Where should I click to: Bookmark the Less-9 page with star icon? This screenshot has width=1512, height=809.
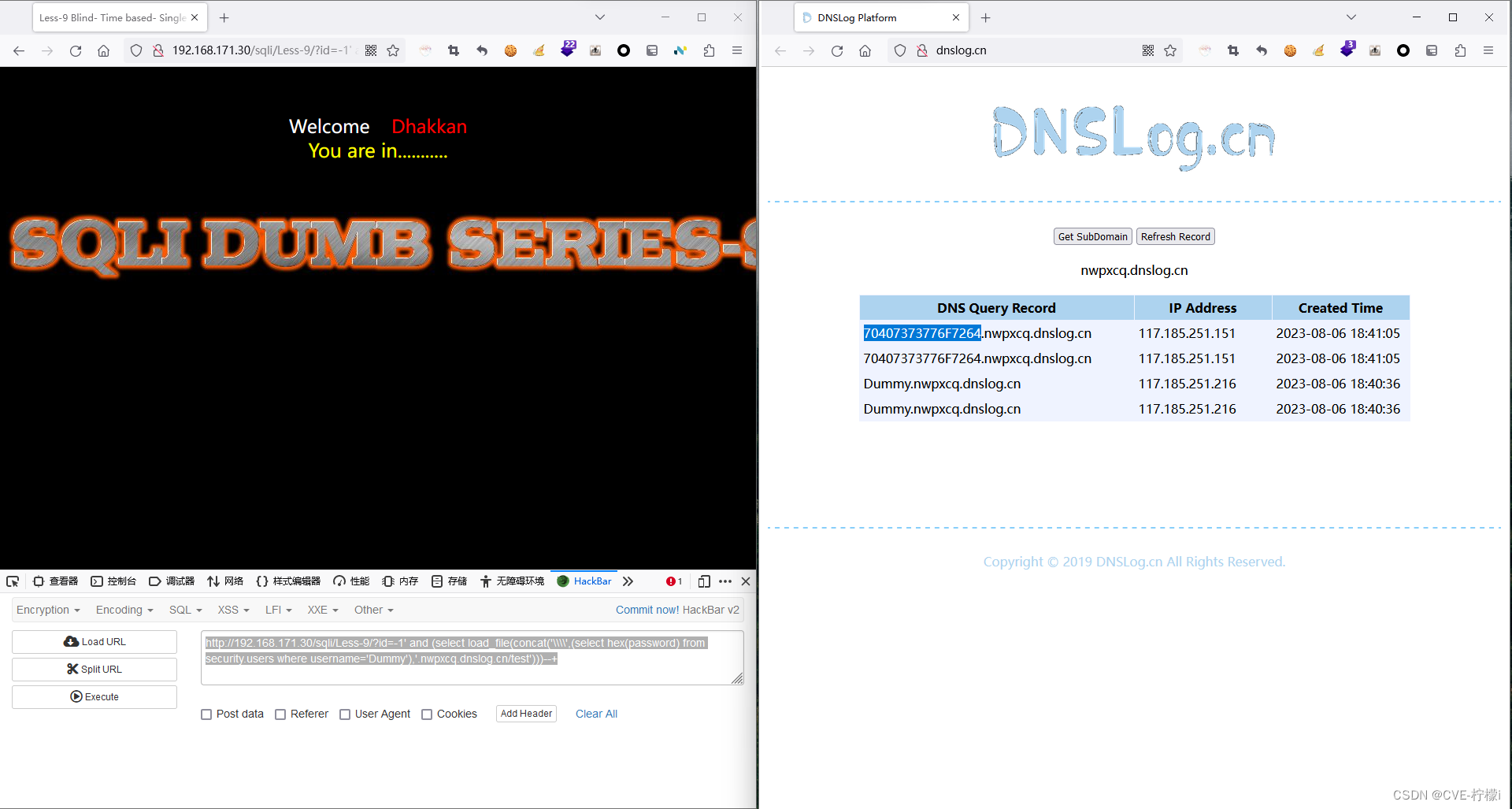[x=393, y=50]
